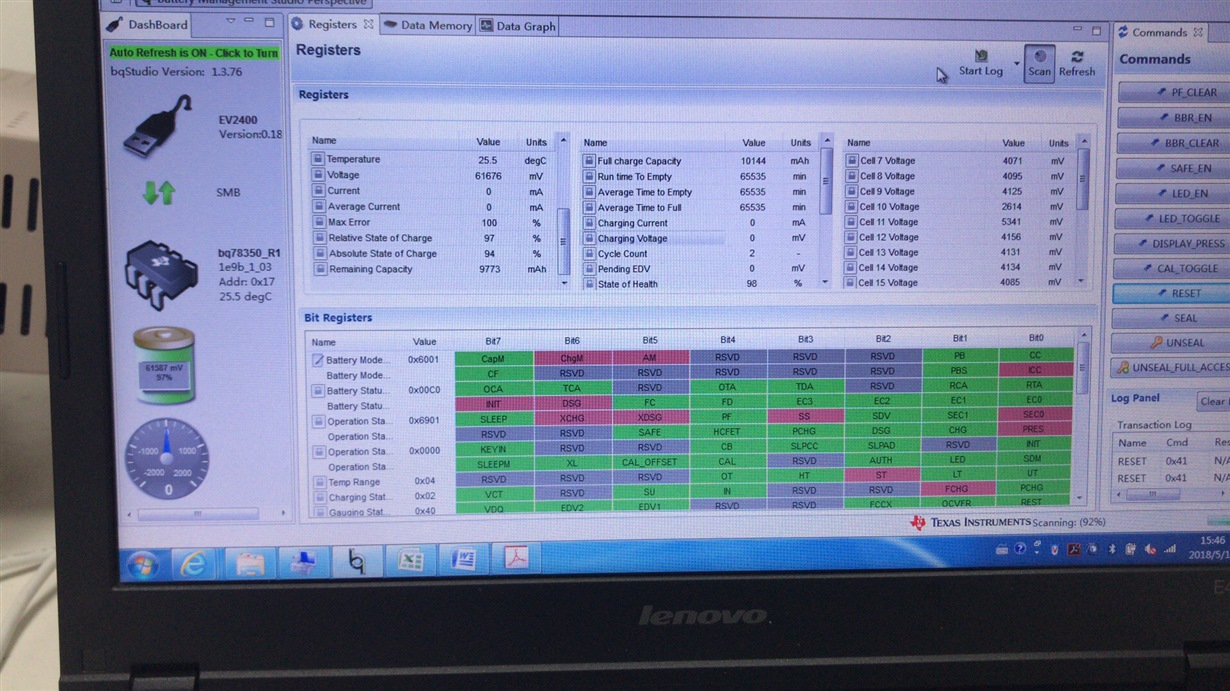The height and width of the screenshot is (691, 1230).
Task: Send the UNSEAL command
Action: pos(1174,342)
